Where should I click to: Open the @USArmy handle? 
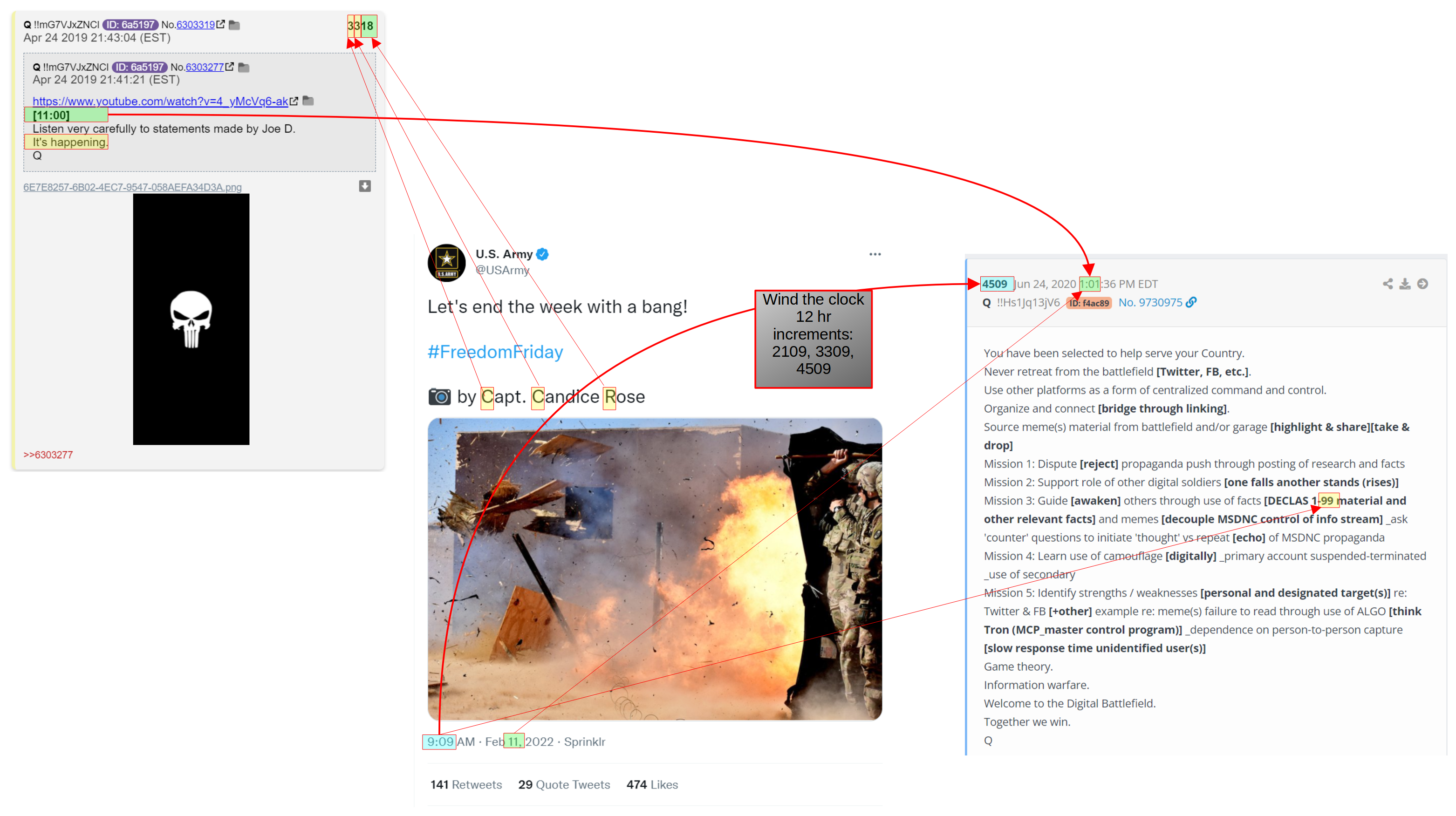pos(502,270)
